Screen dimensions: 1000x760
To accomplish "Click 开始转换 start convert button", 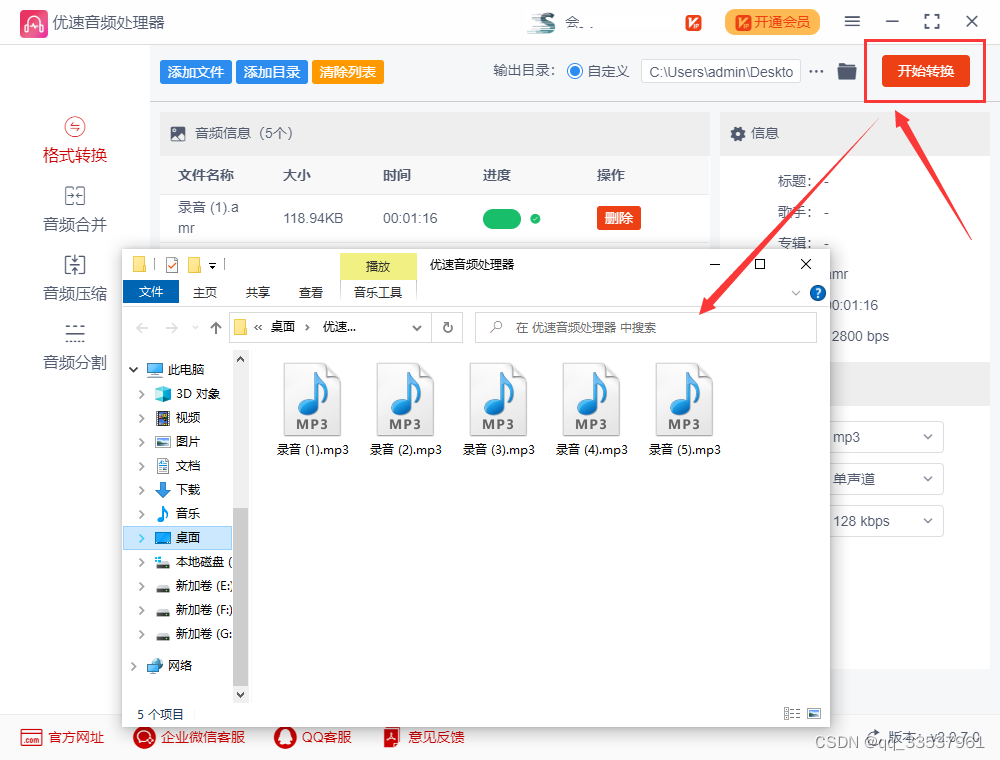I will (x=925, y=71).
